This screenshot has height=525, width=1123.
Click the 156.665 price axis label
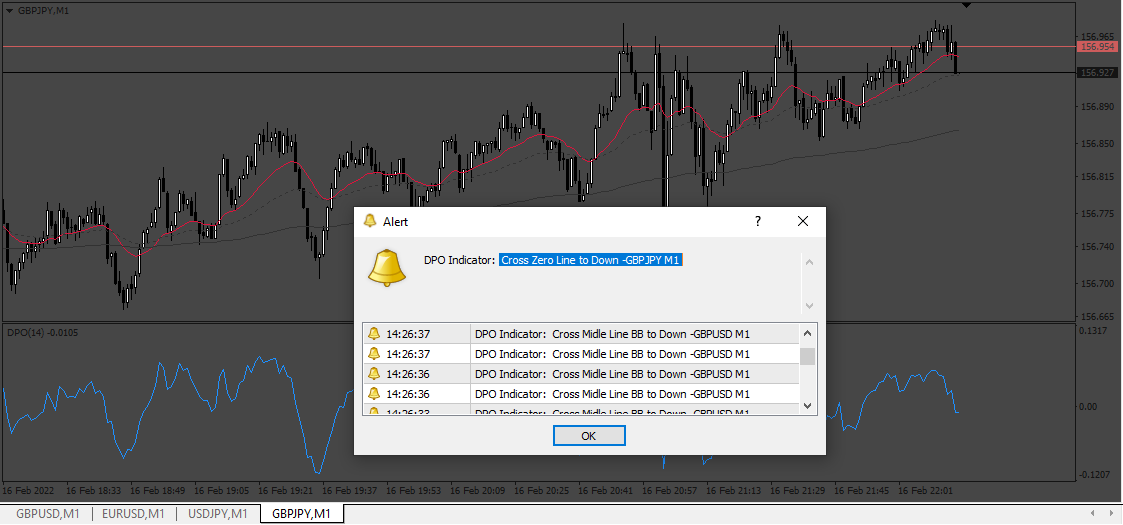pyautogui.click(x=1095, y=316)
